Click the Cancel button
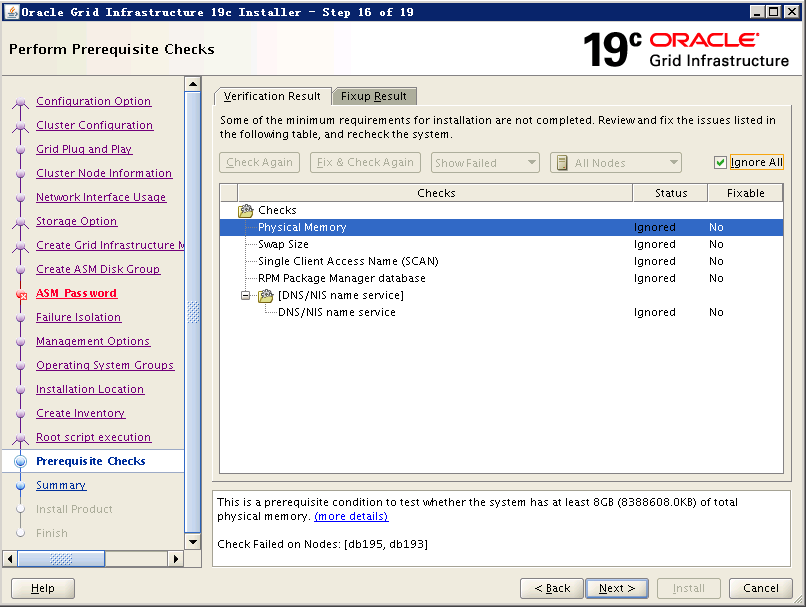The width and height of the screenshot is (806, 607). click(x=761, y=588)
